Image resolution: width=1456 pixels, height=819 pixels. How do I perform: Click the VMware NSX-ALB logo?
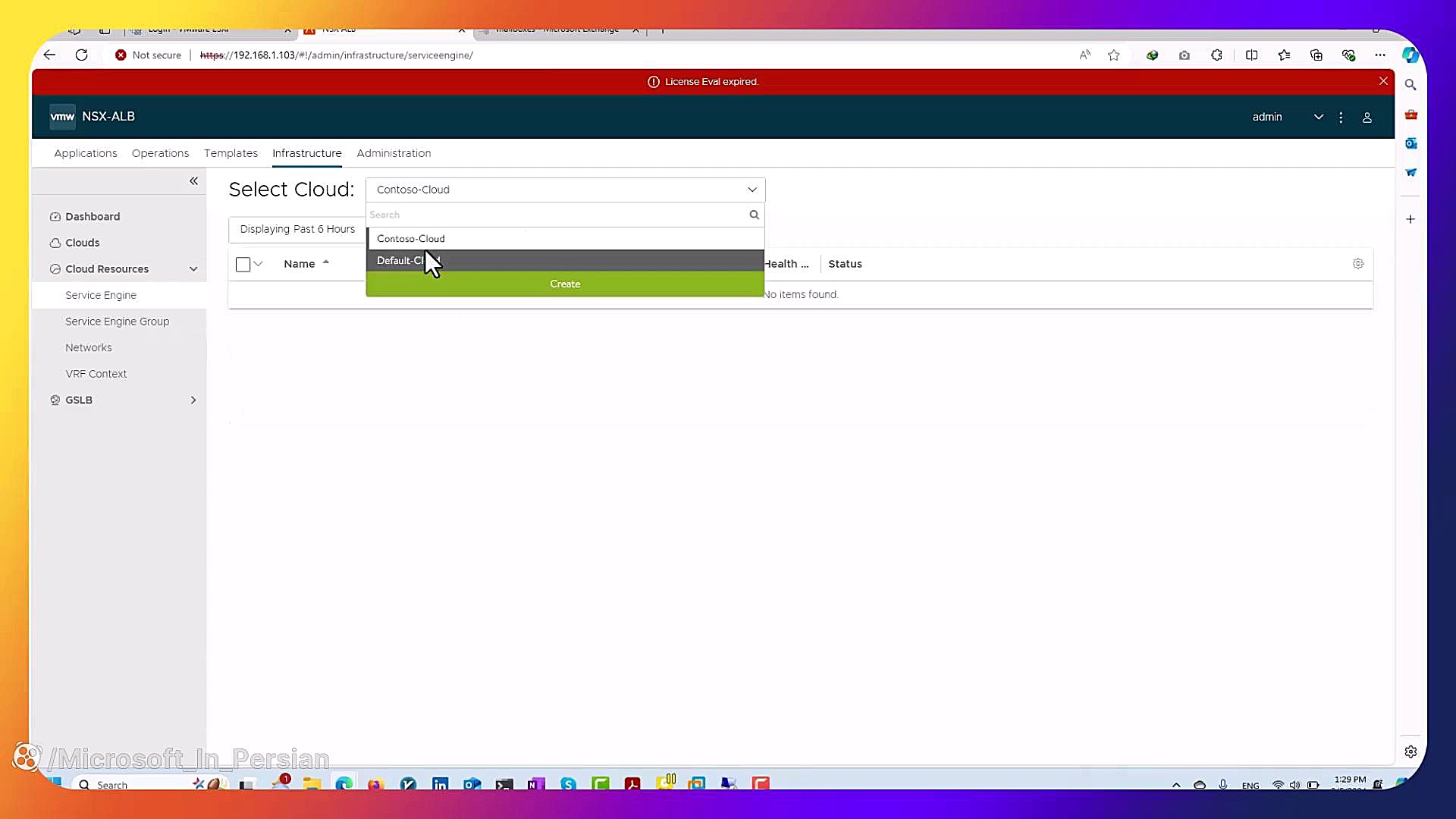click(x=62, y=116)
